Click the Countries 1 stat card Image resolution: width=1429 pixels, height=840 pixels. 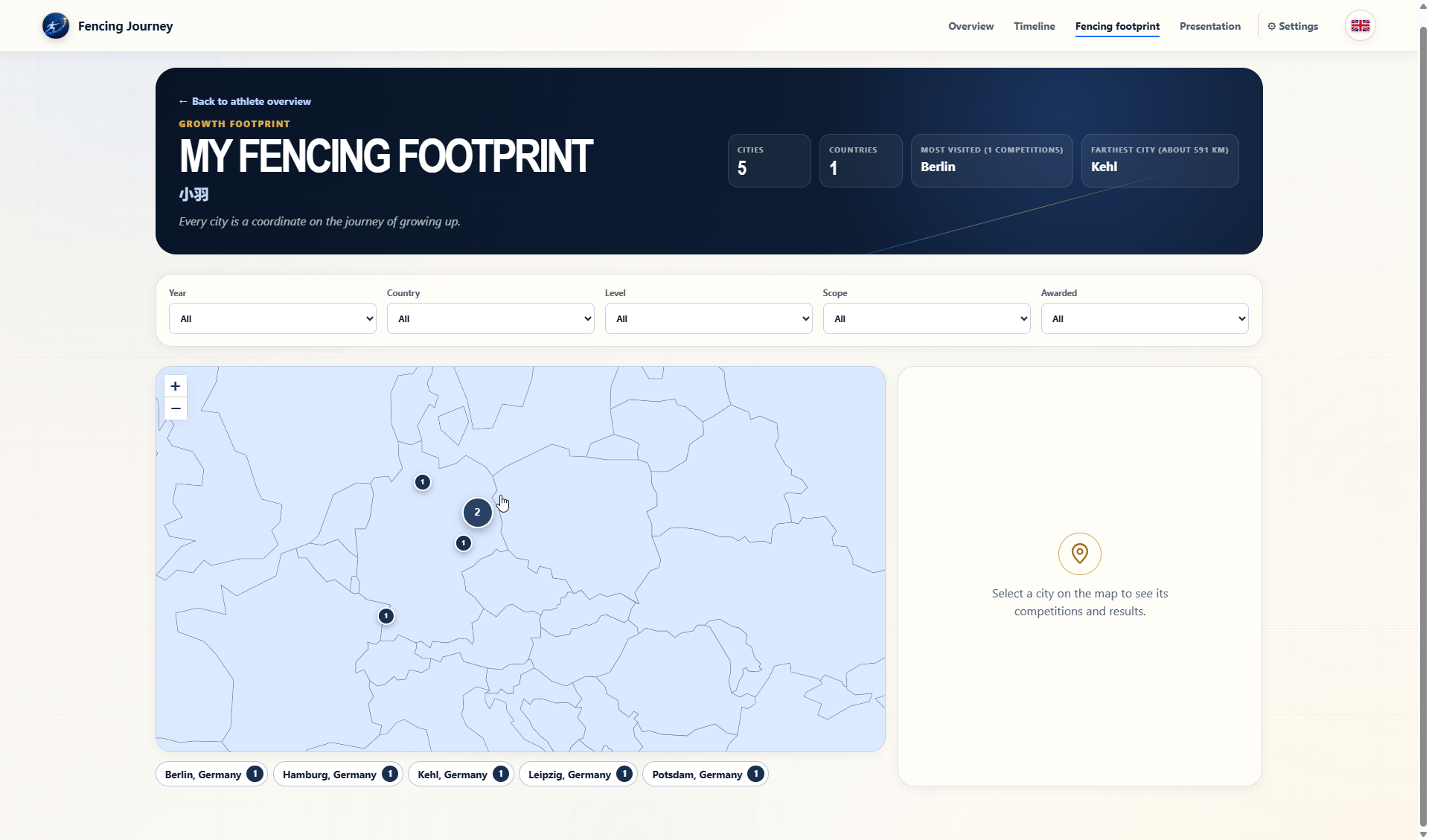pos(860,161)
